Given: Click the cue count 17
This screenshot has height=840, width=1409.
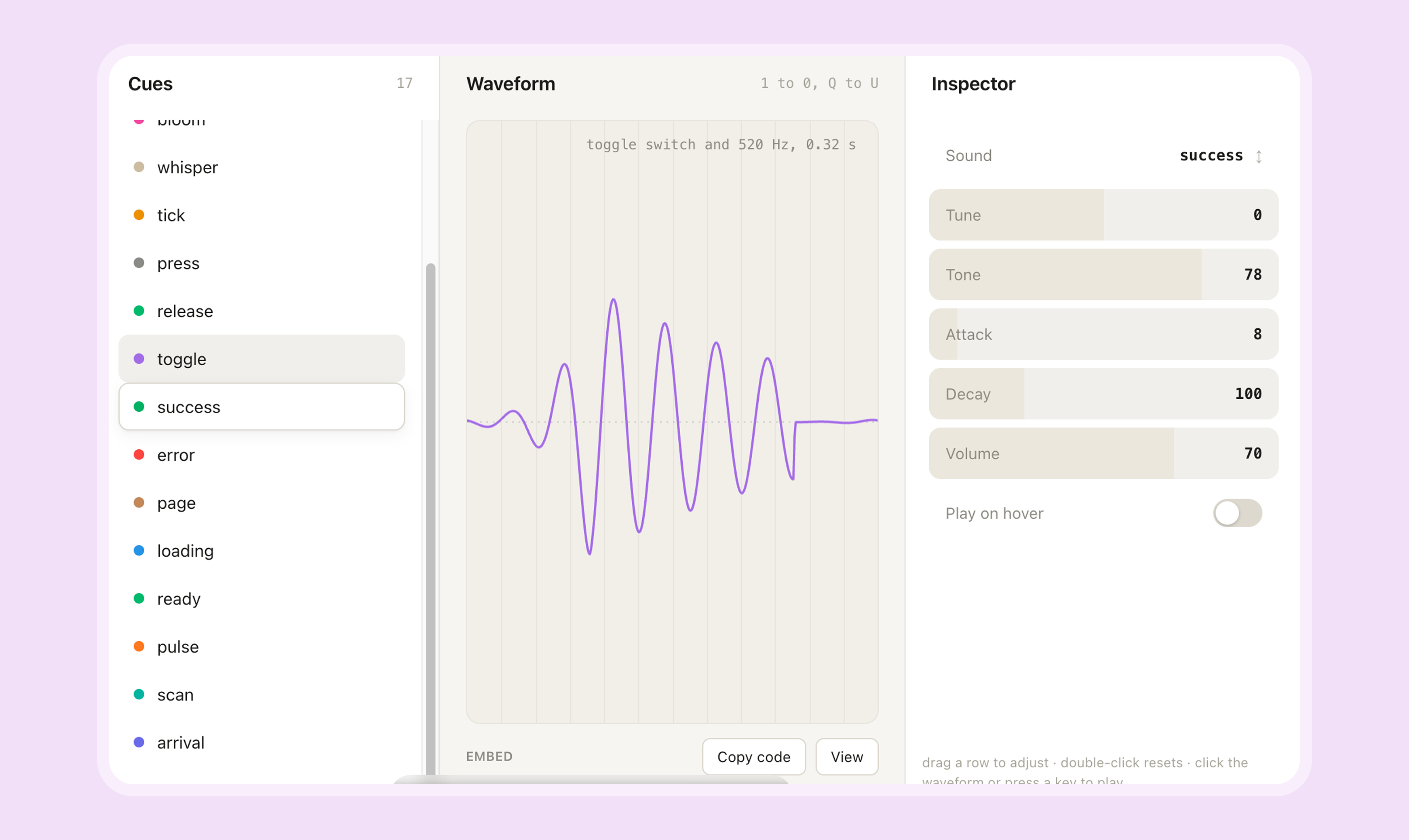Looking at the screenshot, I should (404, 83).
